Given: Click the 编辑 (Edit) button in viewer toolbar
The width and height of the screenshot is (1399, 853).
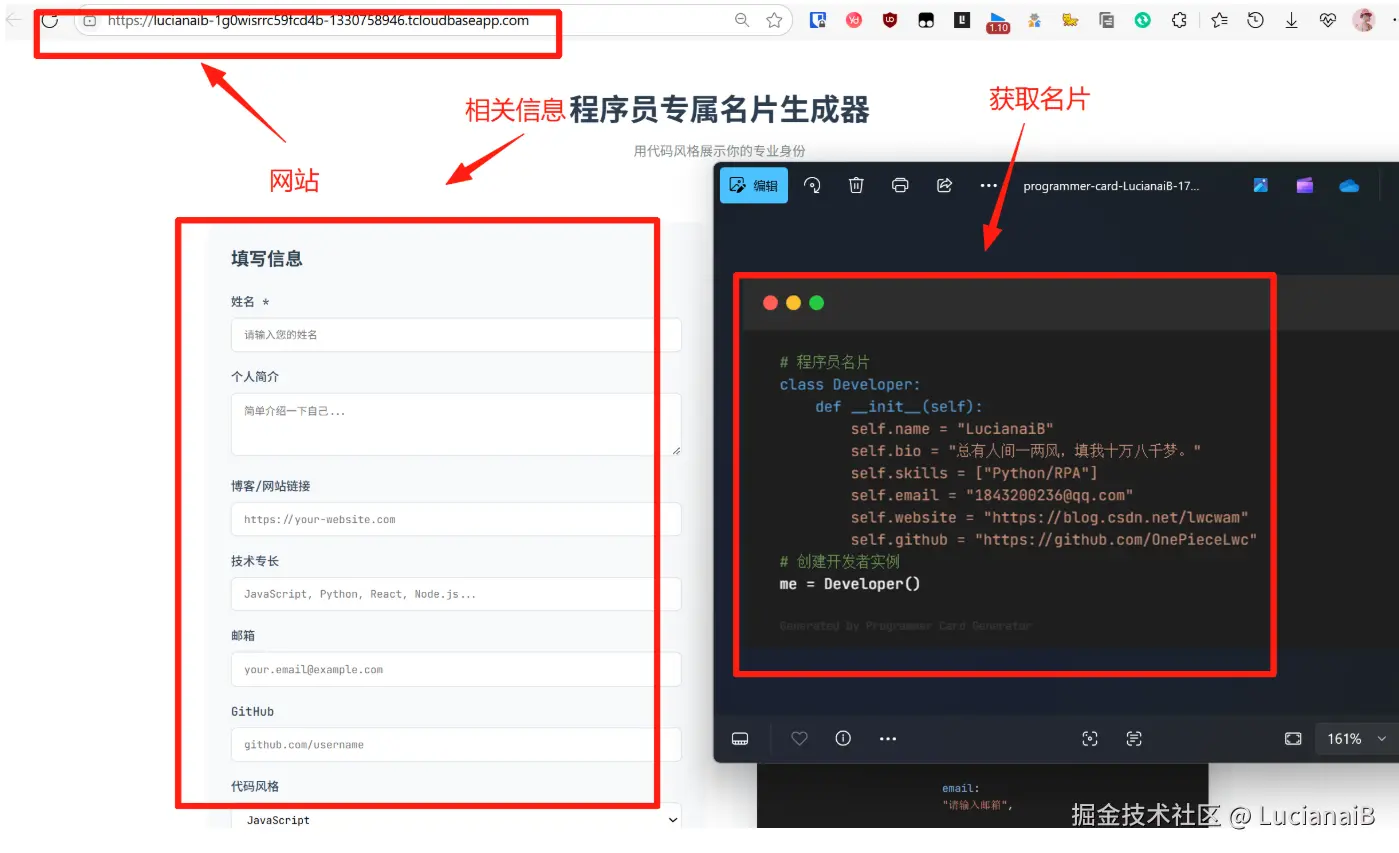Looking at the screenshot, I should [753, 185].
